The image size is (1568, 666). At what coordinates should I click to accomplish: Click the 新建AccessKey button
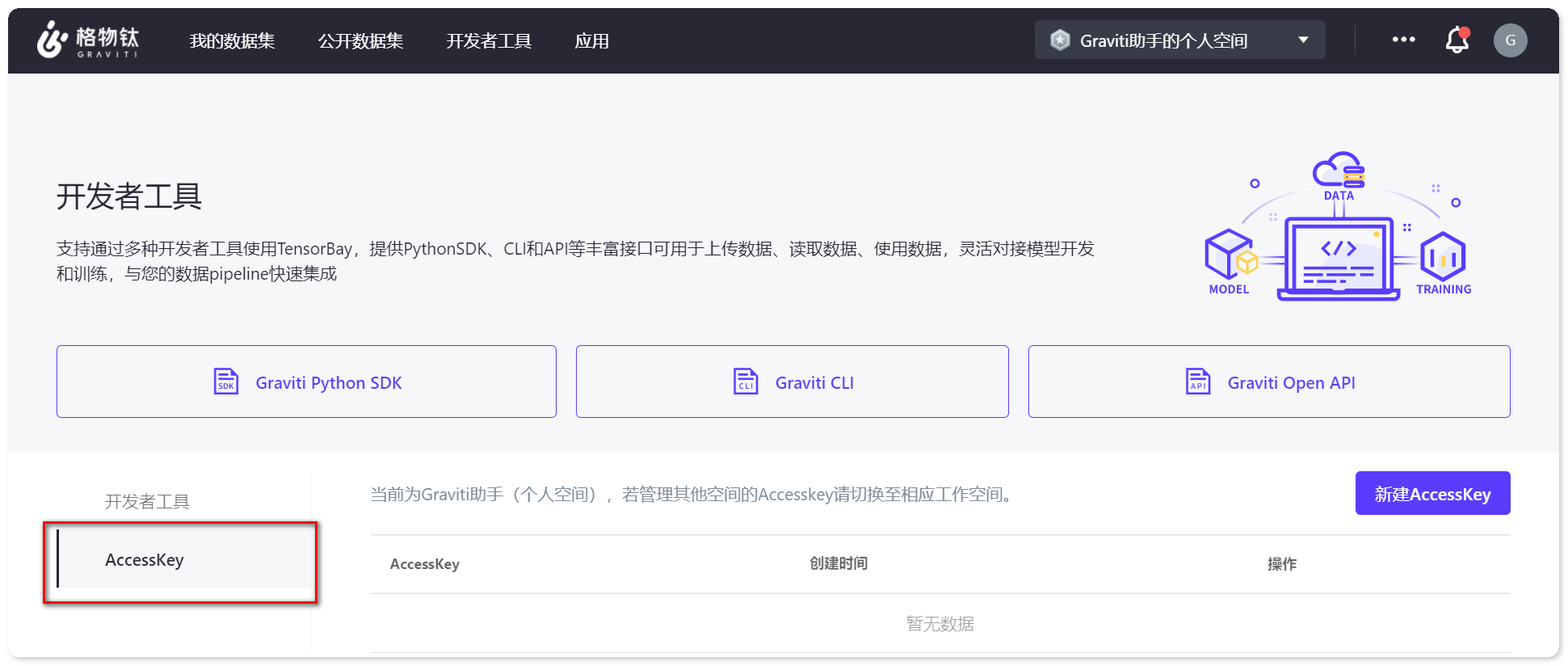pos(1431,494)
